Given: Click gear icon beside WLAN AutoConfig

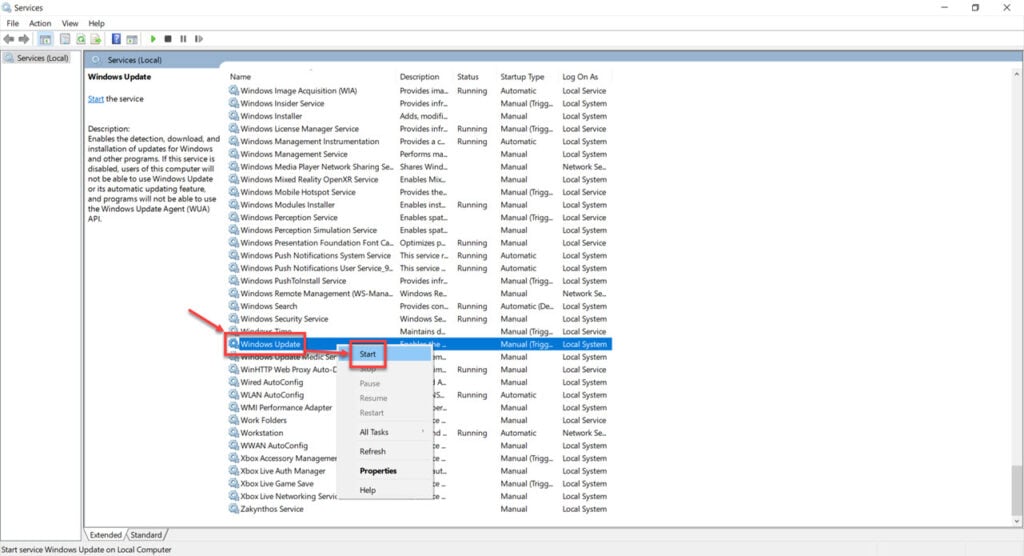Looking at the screenshot, I should coord(233,395).
